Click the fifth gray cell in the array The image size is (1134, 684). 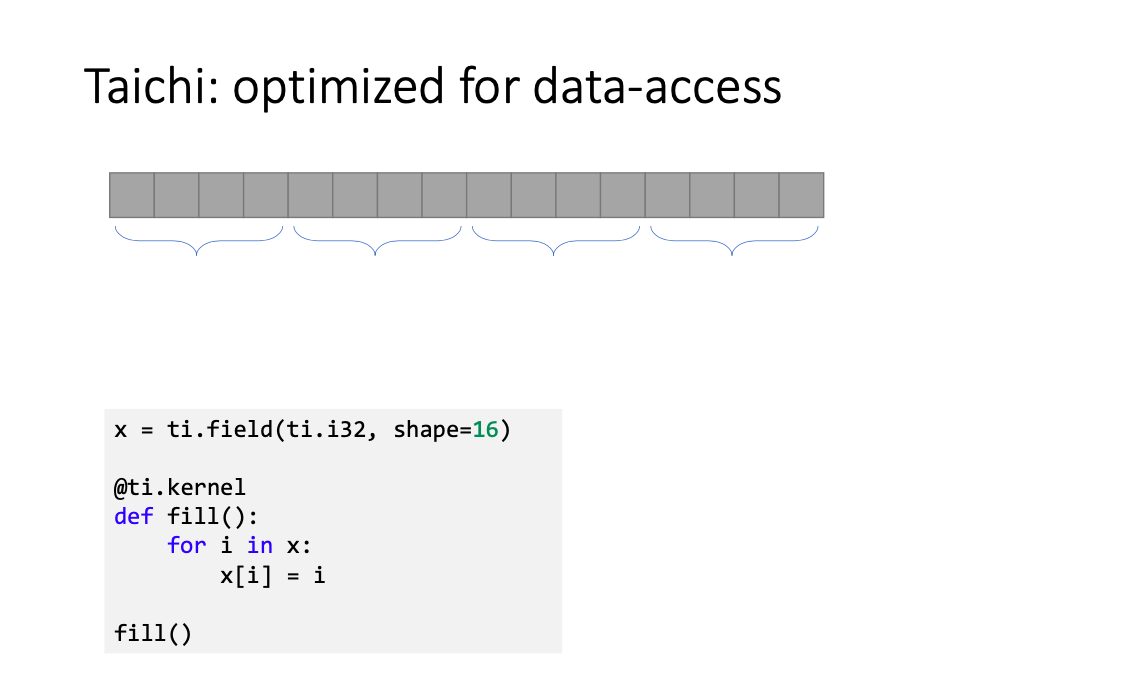pos(310,195)
